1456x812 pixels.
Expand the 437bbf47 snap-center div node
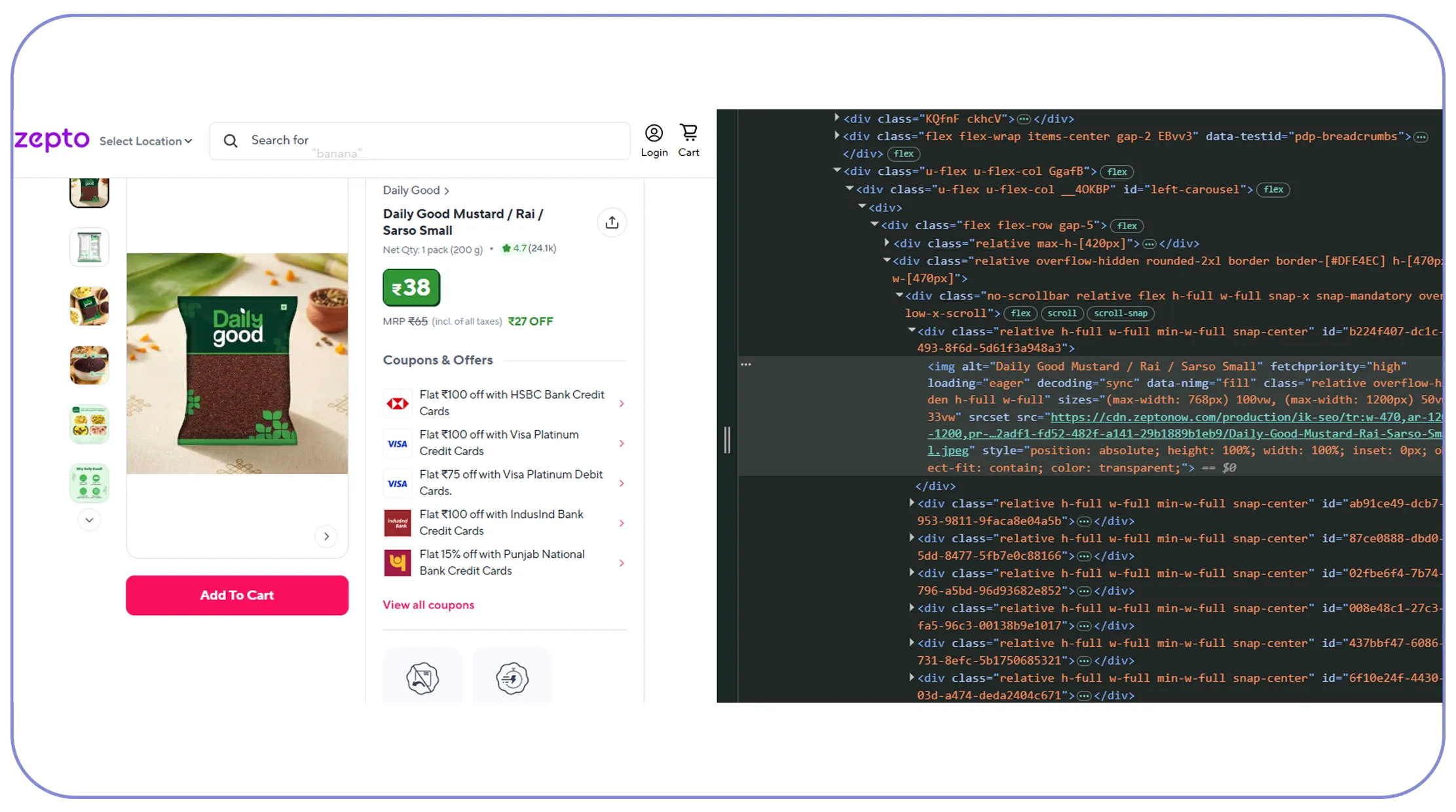tap(911, 642)
